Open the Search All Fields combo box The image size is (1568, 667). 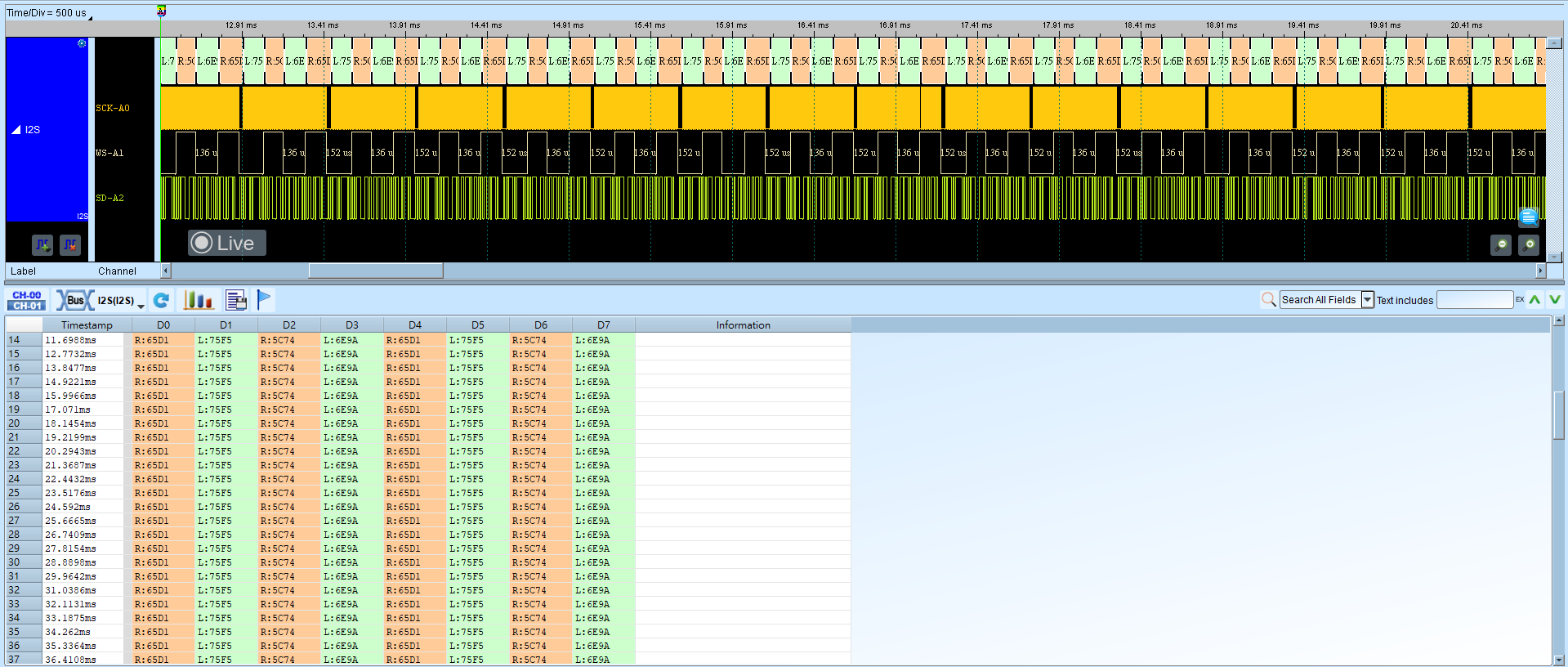[1326, 300]
